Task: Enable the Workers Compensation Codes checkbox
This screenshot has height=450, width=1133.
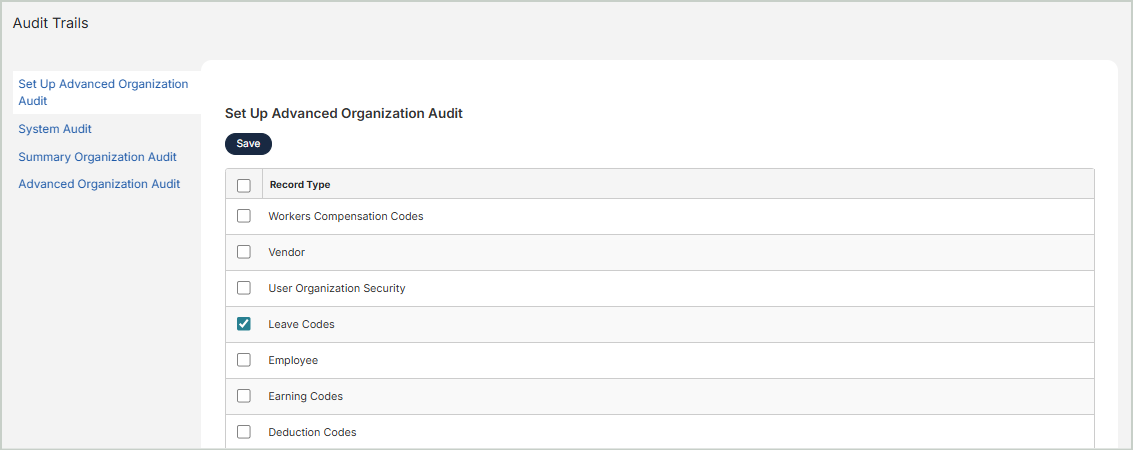Action: 243,216
